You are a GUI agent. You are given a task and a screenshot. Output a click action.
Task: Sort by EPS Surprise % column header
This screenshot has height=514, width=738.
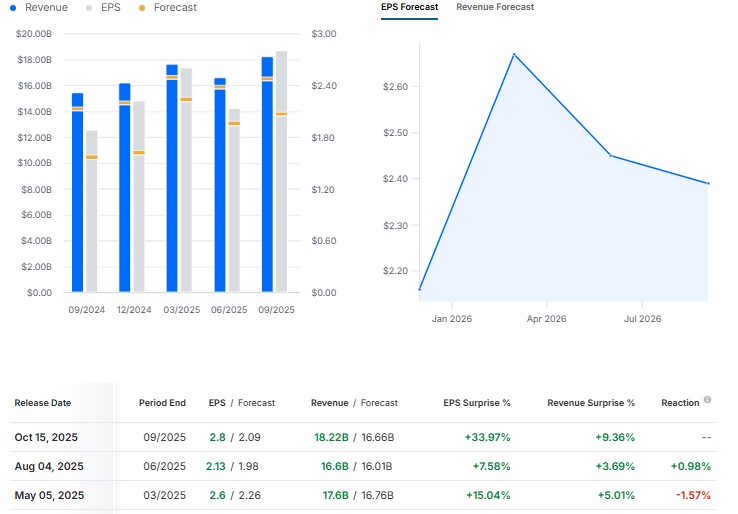[x=476, y=403]
